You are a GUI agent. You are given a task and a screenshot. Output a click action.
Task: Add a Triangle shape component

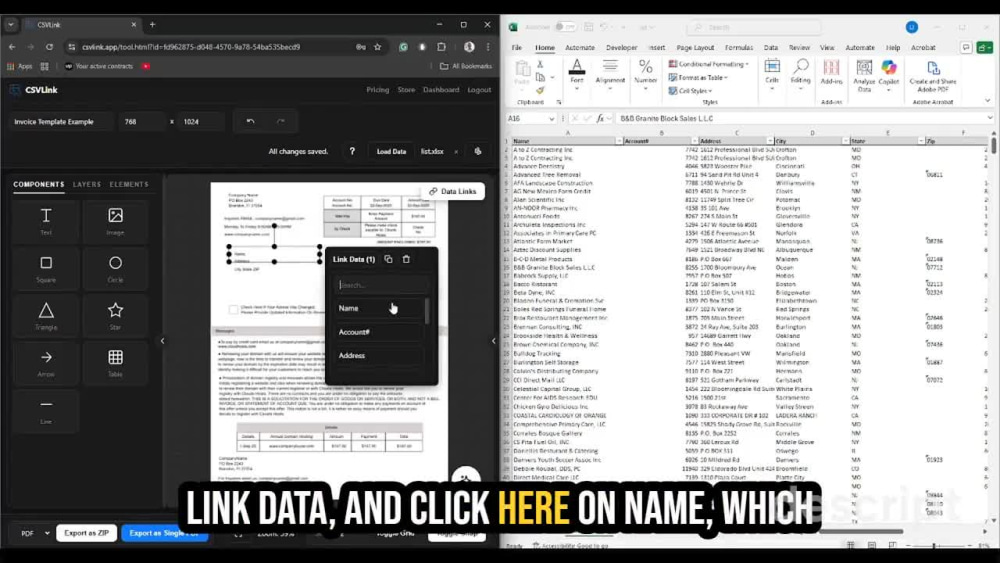click(46, 316)
